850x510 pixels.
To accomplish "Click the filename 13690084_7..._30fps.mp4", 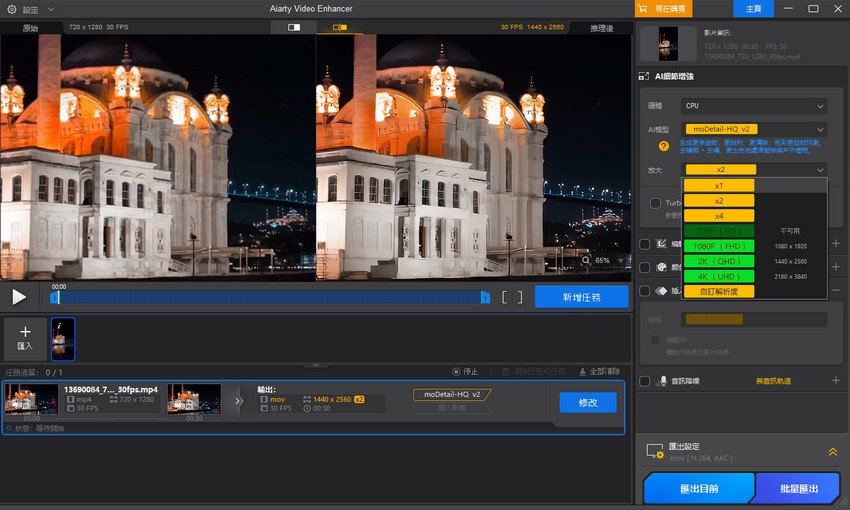I will (111, 389).
